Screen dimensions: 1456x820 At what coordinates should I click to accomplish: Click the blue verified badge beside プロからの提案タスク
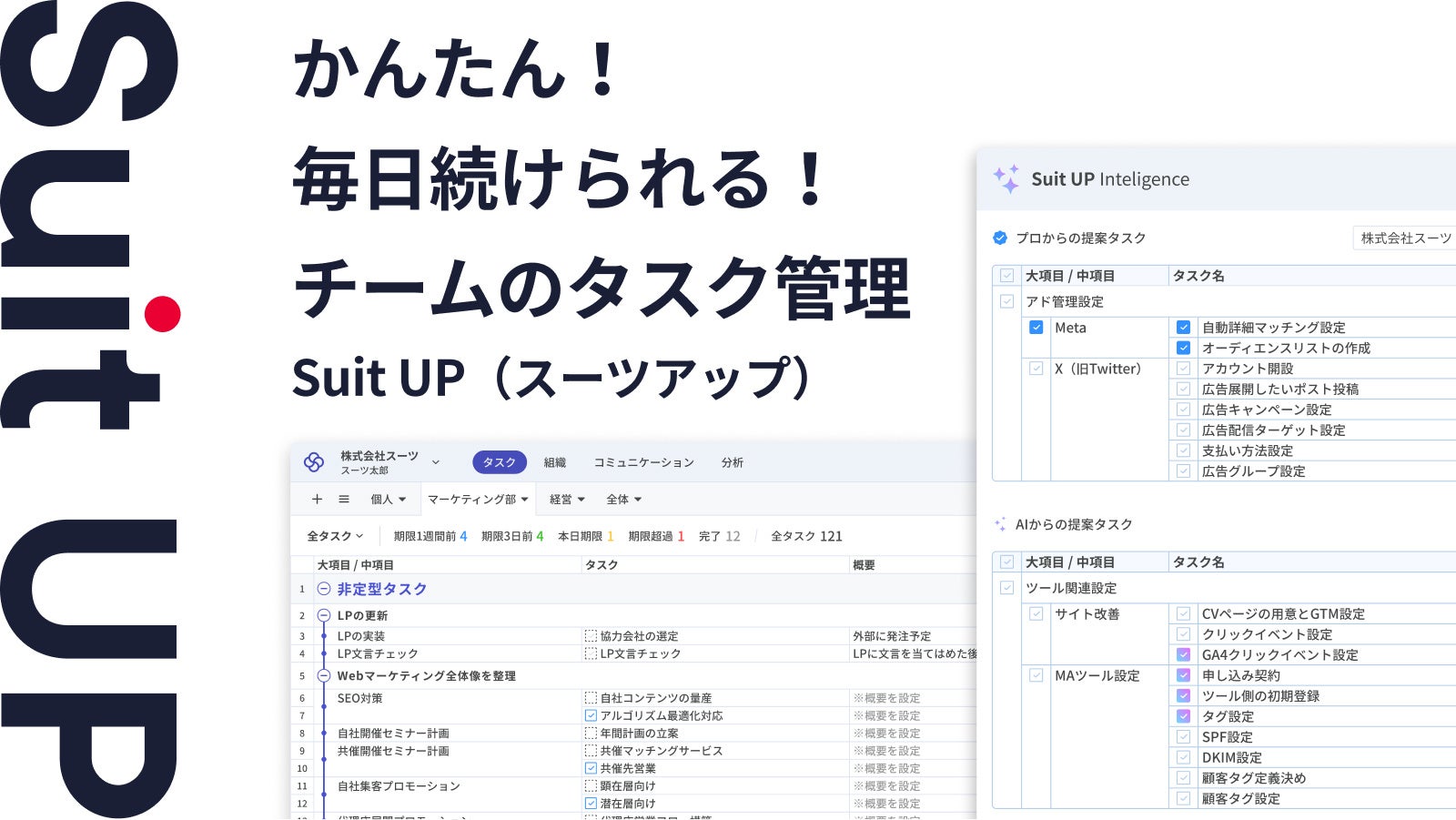click(1000, 238)
